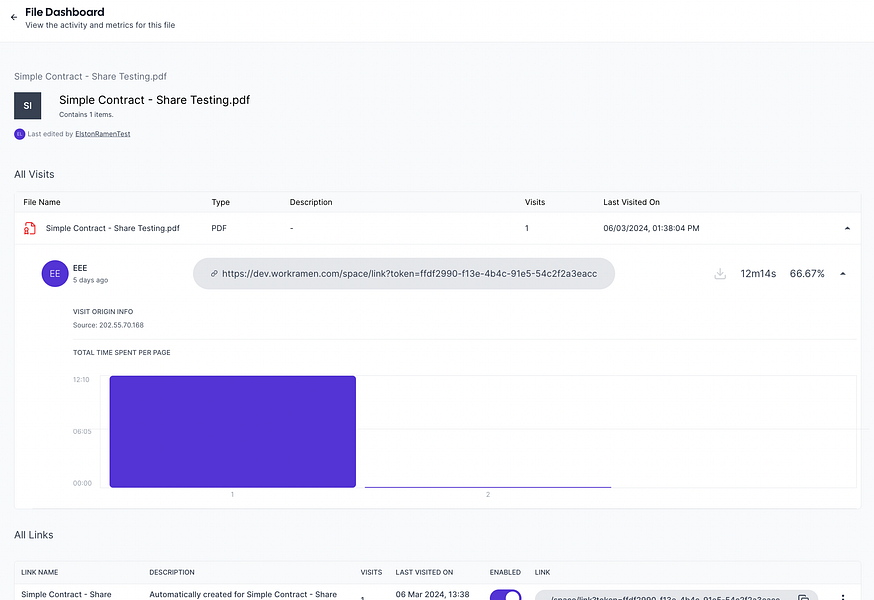
Task: Click the 'LAST VISITED ON' header in All Links
Action: coord(424,572)
